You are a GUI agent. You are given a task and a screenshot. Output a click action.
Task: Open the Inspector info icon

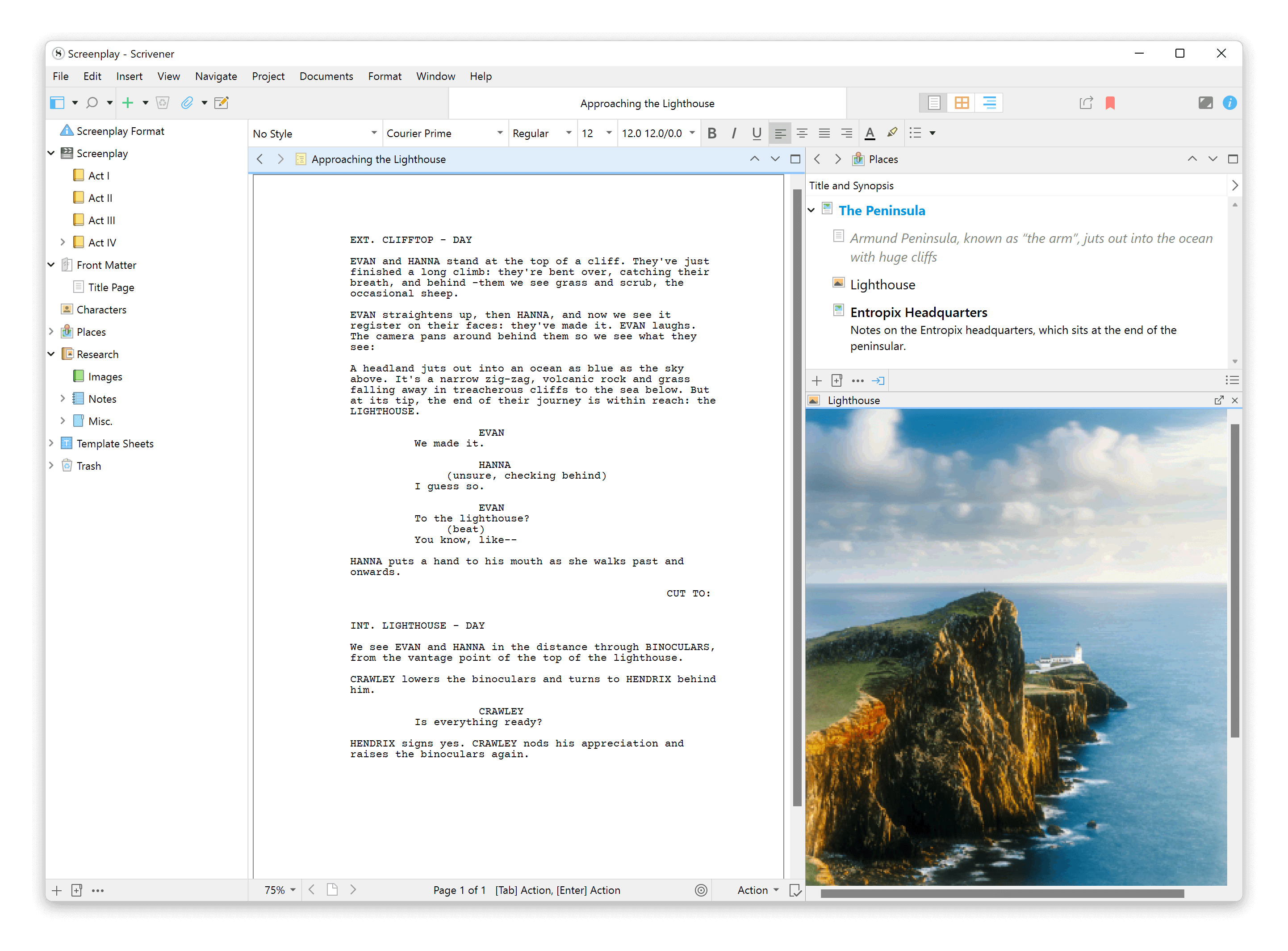(x=1229, y=103)
